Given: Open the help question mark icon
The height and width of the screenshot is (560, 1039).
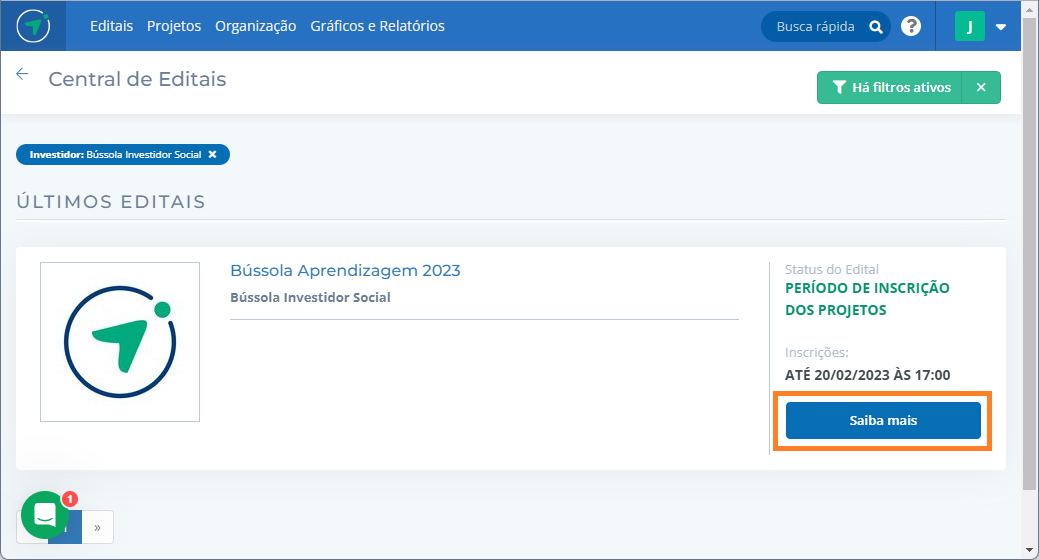Looking at the screenshot, I should [911, 27].
